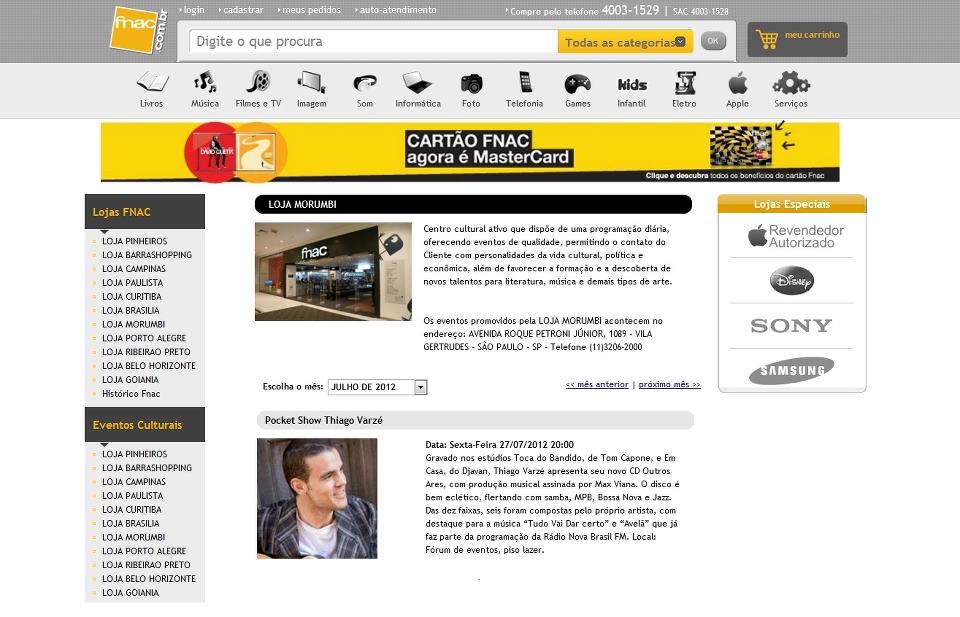Click the Eventos Culturais sidebar header
The image size is (960, 617).
145,425
